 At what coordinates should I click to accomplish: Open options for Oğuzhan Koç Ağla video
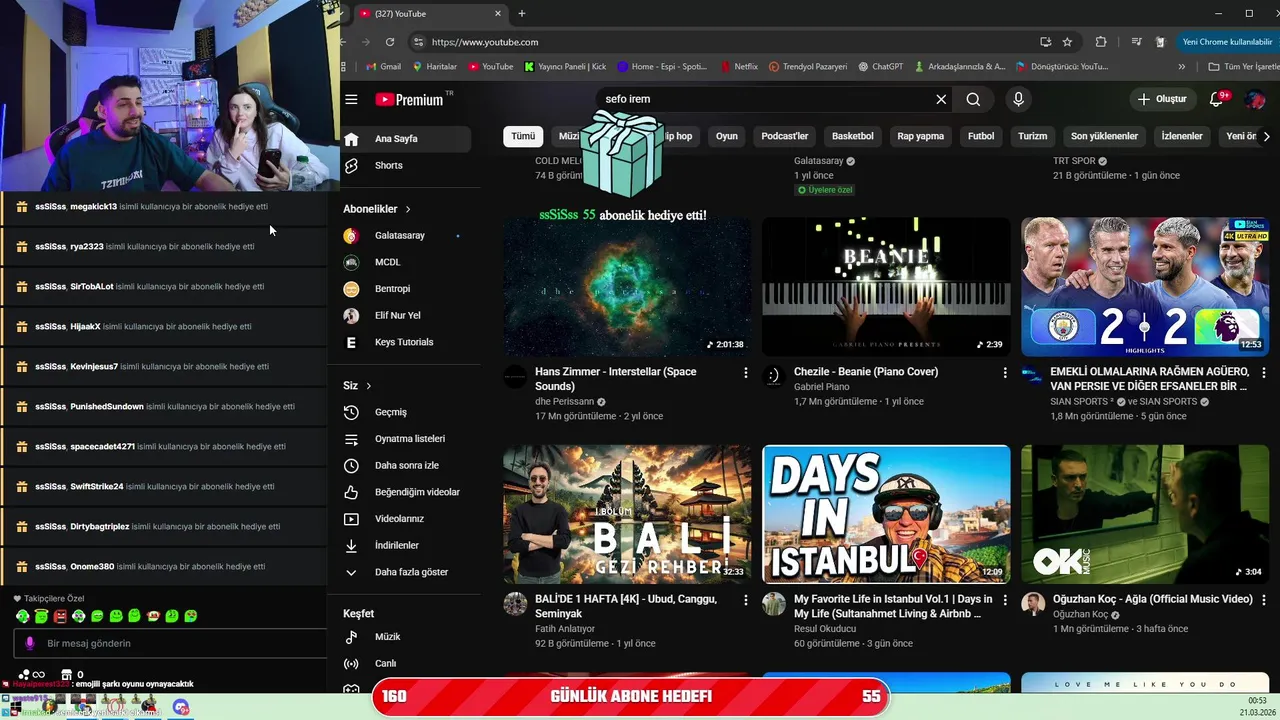tap(1264, 600)
